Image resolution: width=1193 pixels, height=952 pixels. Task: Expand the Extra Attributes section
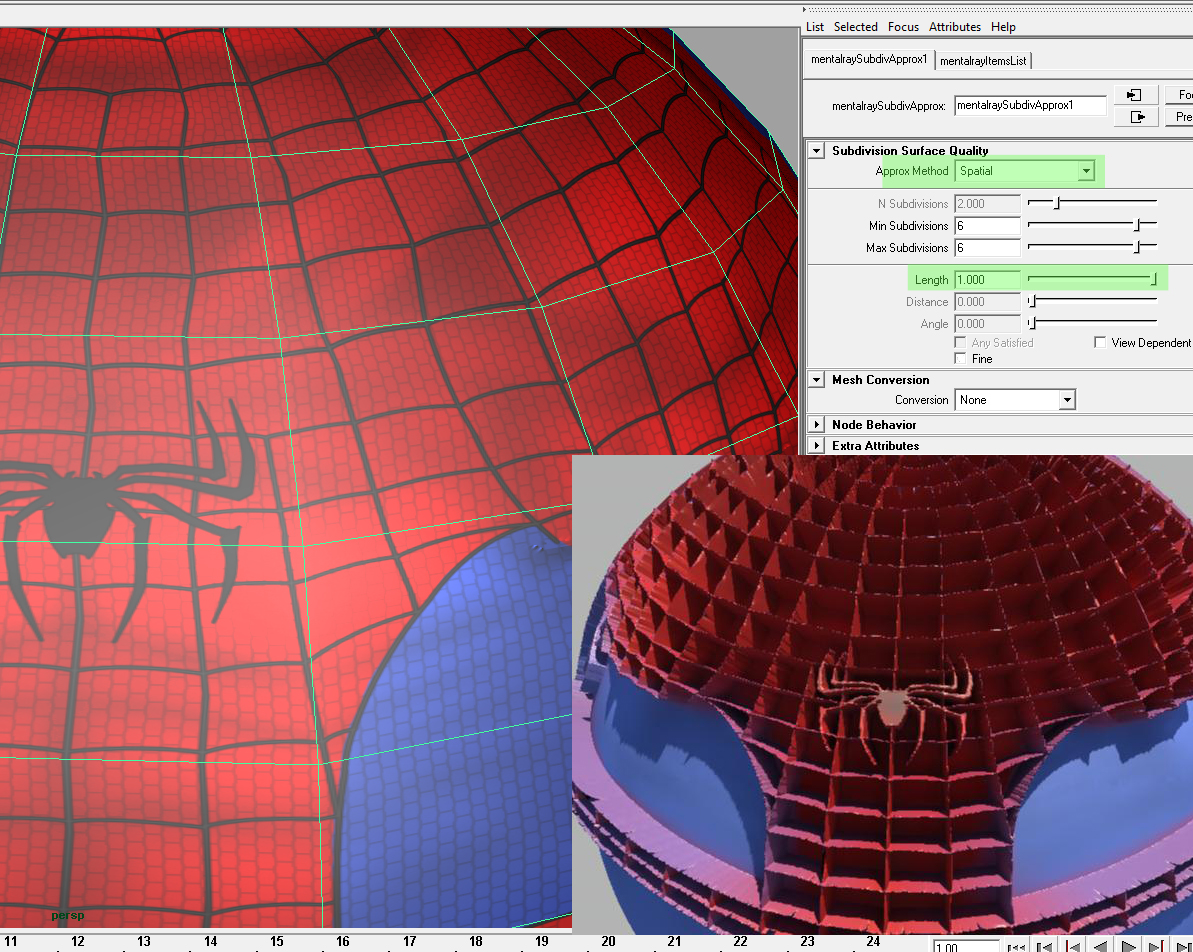pos(816,446)
